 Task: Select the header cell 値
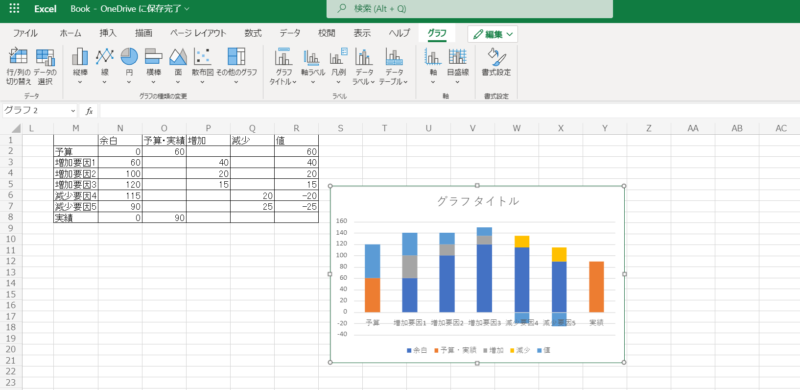coord(296,140)
